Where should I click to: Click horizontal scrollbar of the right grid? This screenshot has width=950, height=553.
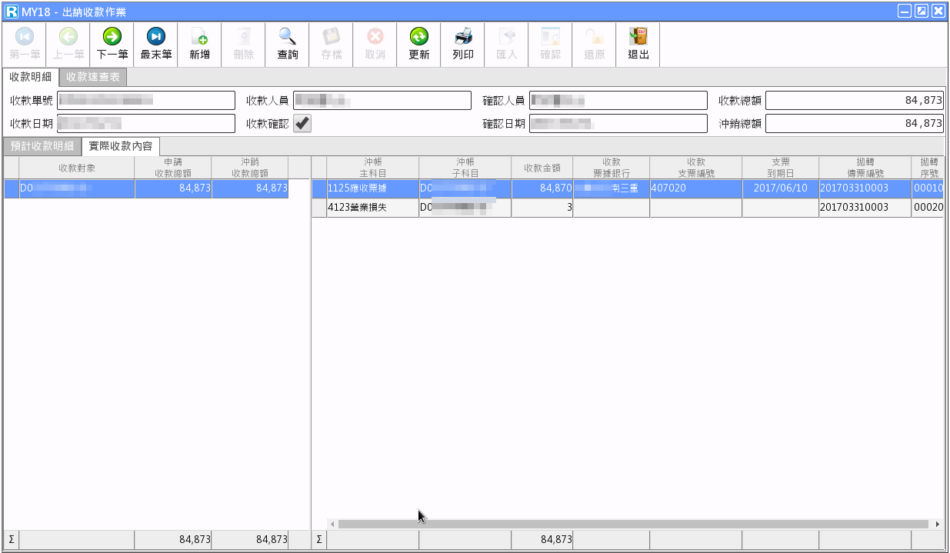(x=633, y=524)
